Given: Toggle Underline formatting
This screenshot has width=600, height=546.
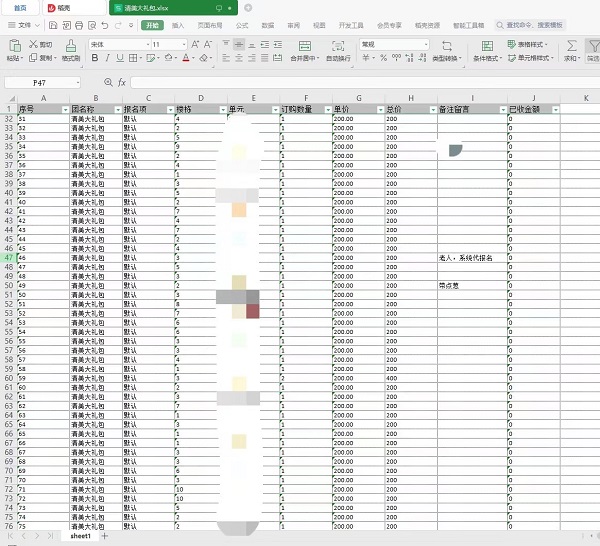Looking at the screenshot, I should click(x=120, y=58).
